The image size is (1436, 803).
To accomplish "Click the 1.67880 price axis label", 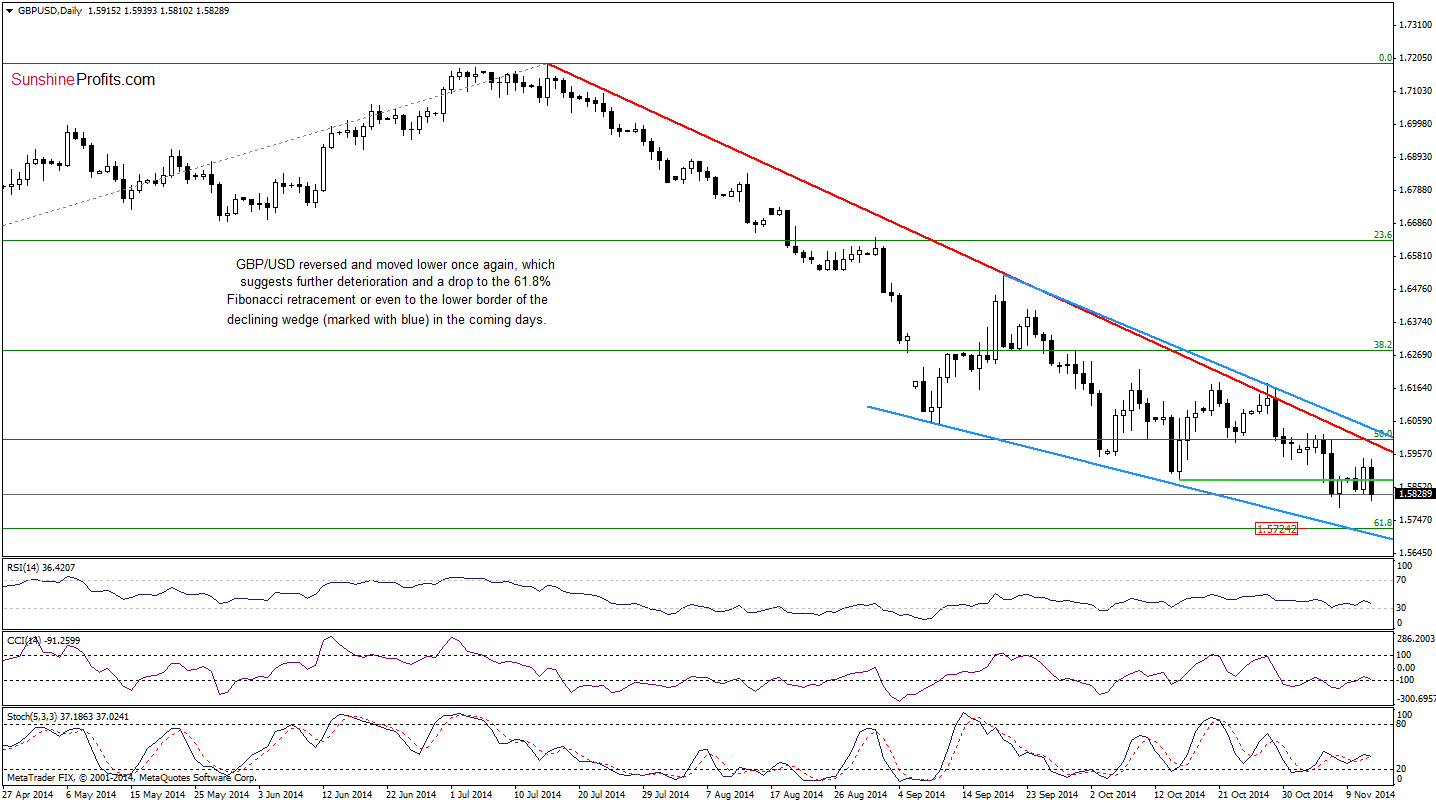I will 1417,190.
